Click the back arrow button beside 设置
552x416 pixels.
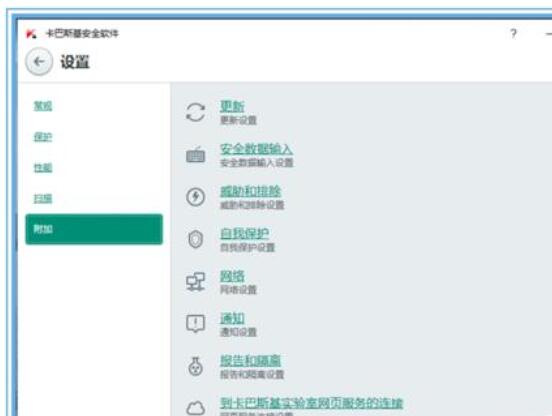coord(39,62)
